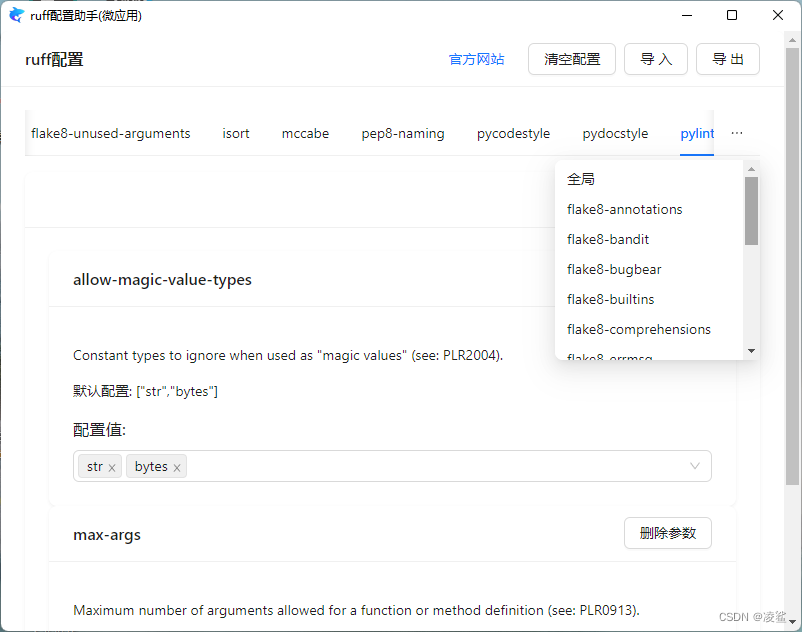Click the allow-magic-value-types heading

pyautogui.click(x=162, y=280)
